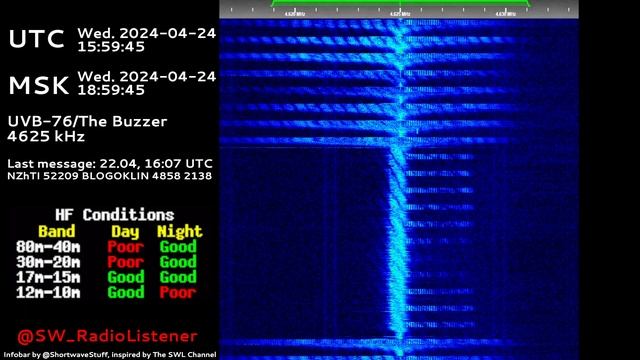This screenshot has height=360, width=640.
Task: Click the Day column header
Action: 125,232
